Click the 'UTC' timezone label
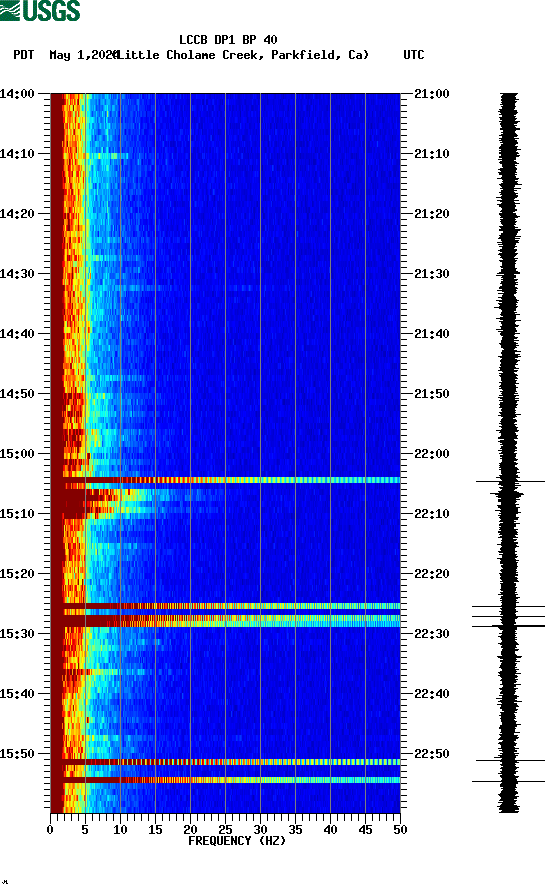The width and height of the screenshot is (552, 893). point(414,55)
